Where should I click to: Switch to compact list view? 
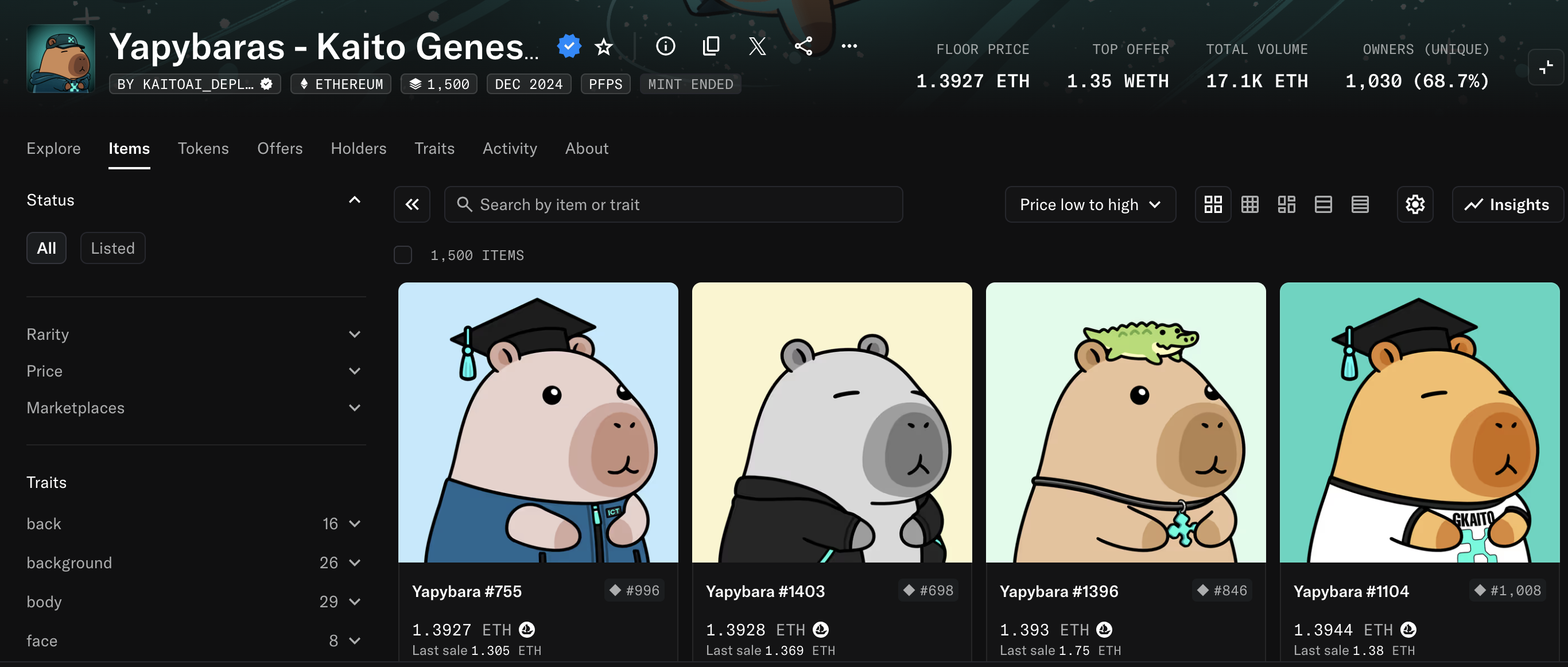click(x=1323, y=204)
